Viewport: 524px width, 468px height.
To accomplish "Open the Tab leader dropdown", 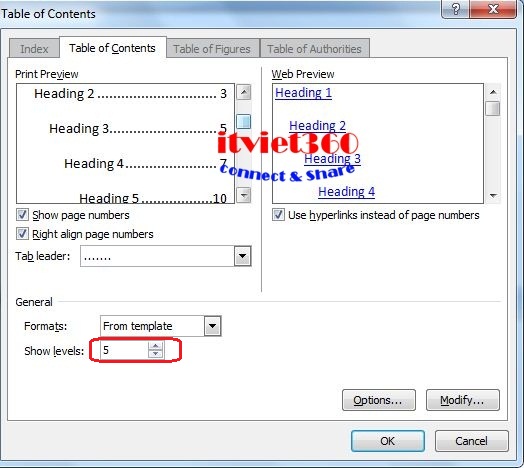I will (x=243, y=256).
